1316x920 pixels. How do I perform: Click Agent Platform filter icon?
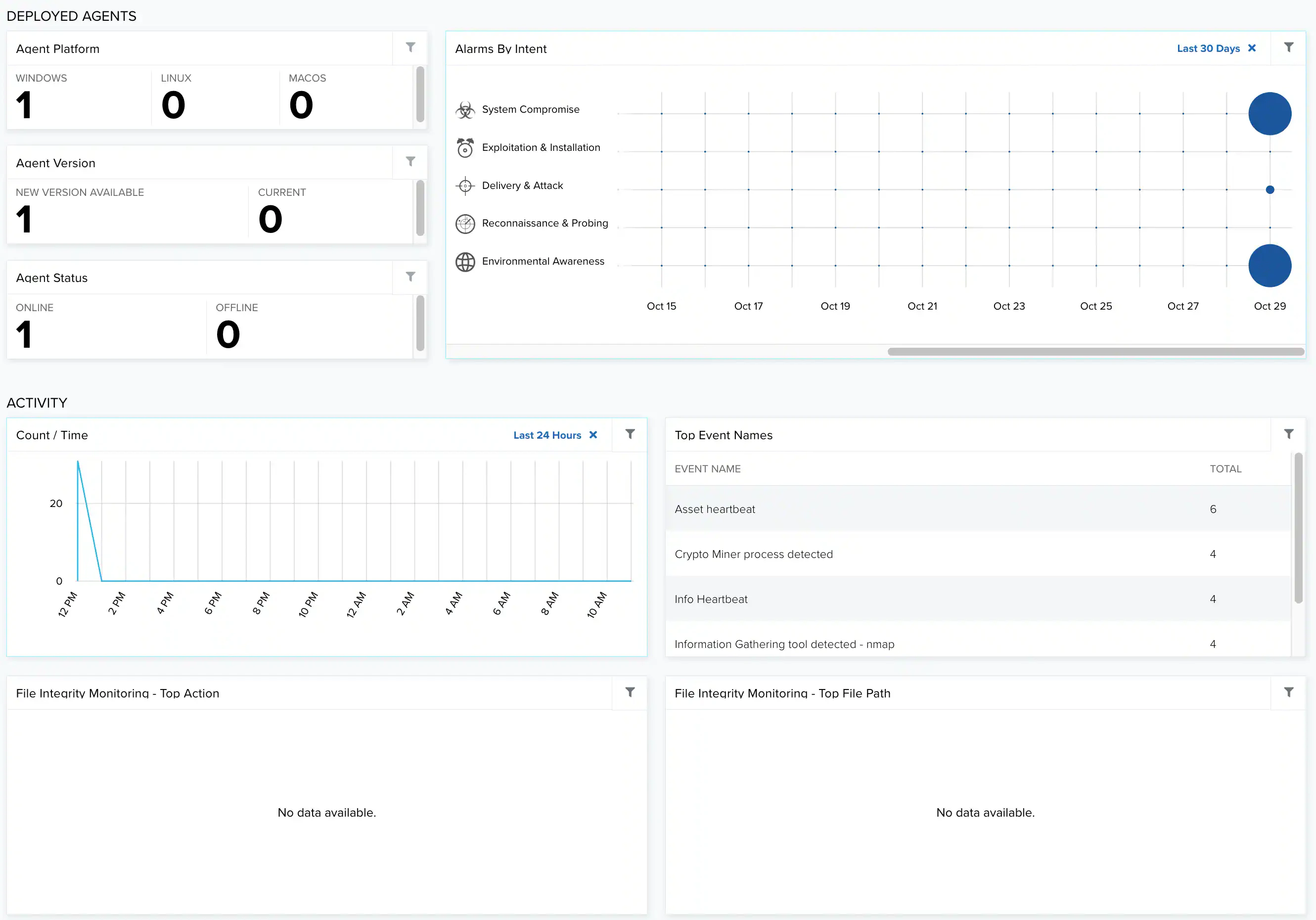tap(410, 47)
